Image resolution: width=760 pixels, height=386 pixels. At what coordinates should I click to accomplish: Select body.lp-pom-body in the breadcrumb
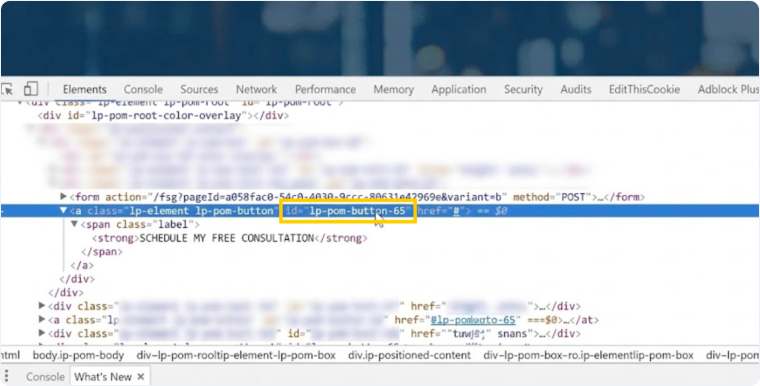[x=79, y=355]
